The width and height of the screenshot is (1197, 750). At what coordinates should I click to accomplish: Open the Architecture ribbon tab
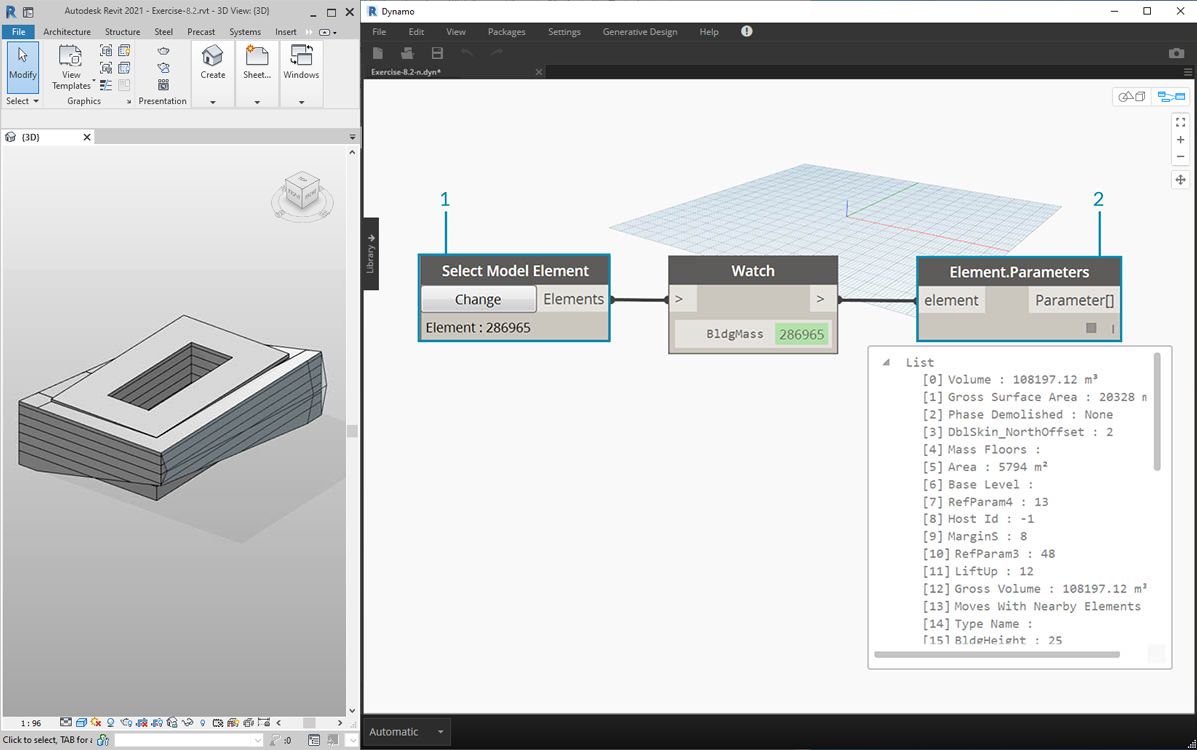pos(67,32)
